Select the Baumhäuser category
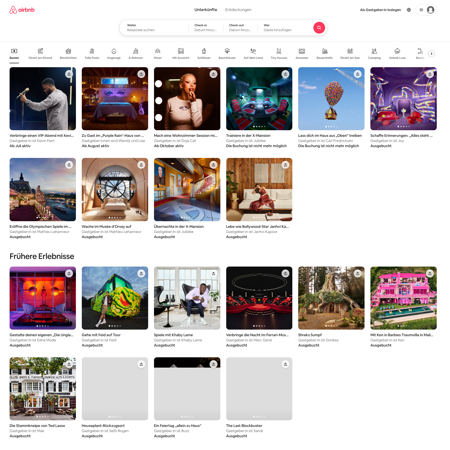Image resolution: width=450 pixels, height=450 pixels. coord(227,54)
